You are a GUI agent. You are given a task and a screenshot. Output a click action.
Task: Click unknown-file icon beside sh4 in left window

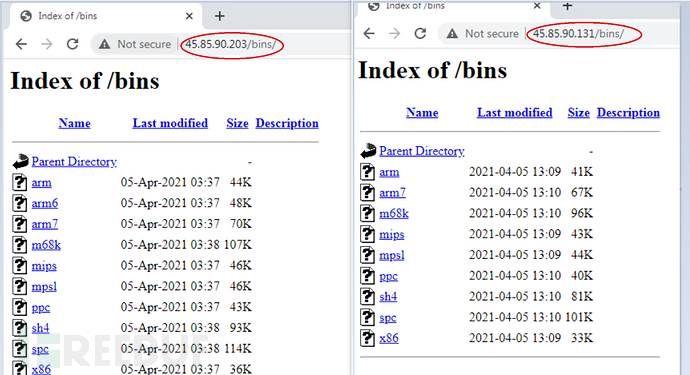click(x=19, y=327)
